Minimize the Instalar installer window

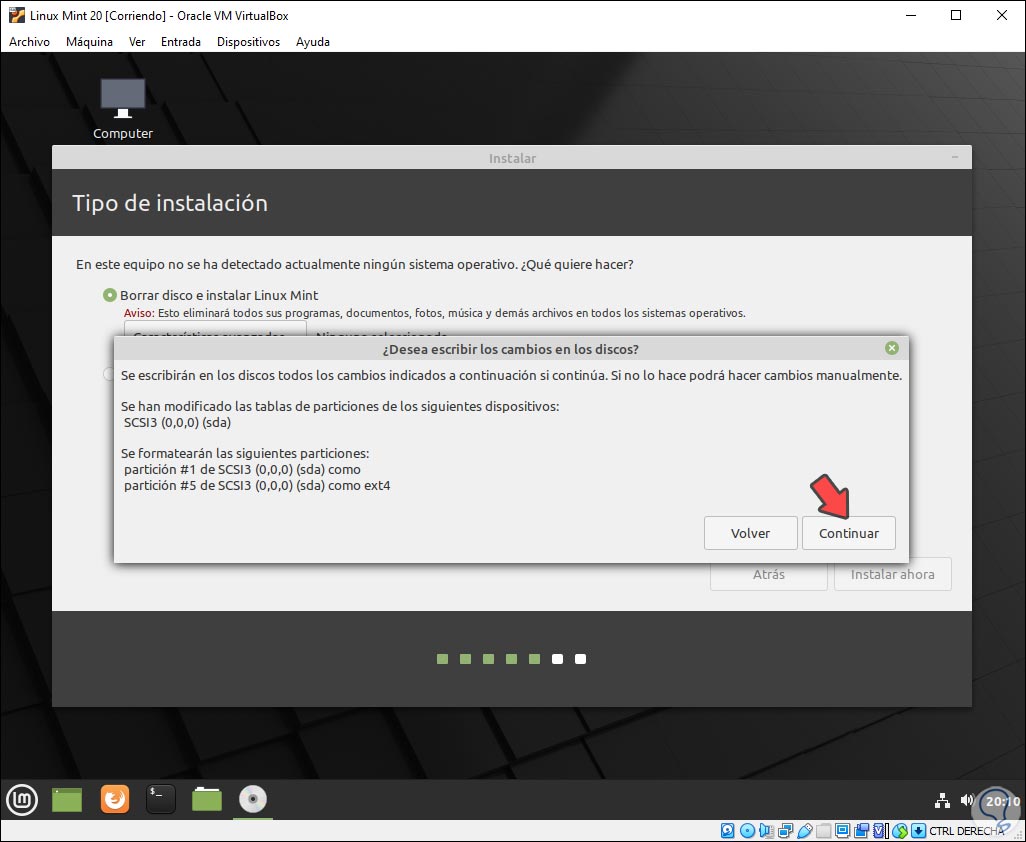click(x=955, y=157)
